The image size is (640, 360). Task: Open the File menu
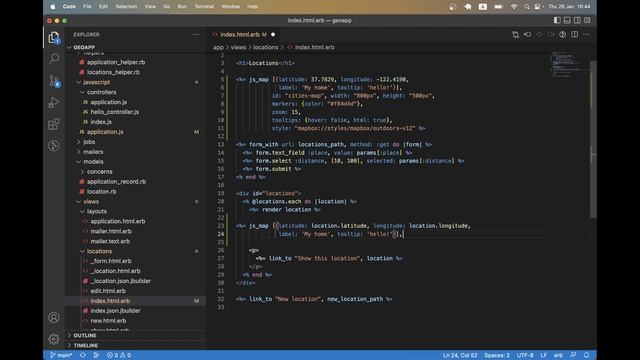pyautogui.click(x=87, y=7)
